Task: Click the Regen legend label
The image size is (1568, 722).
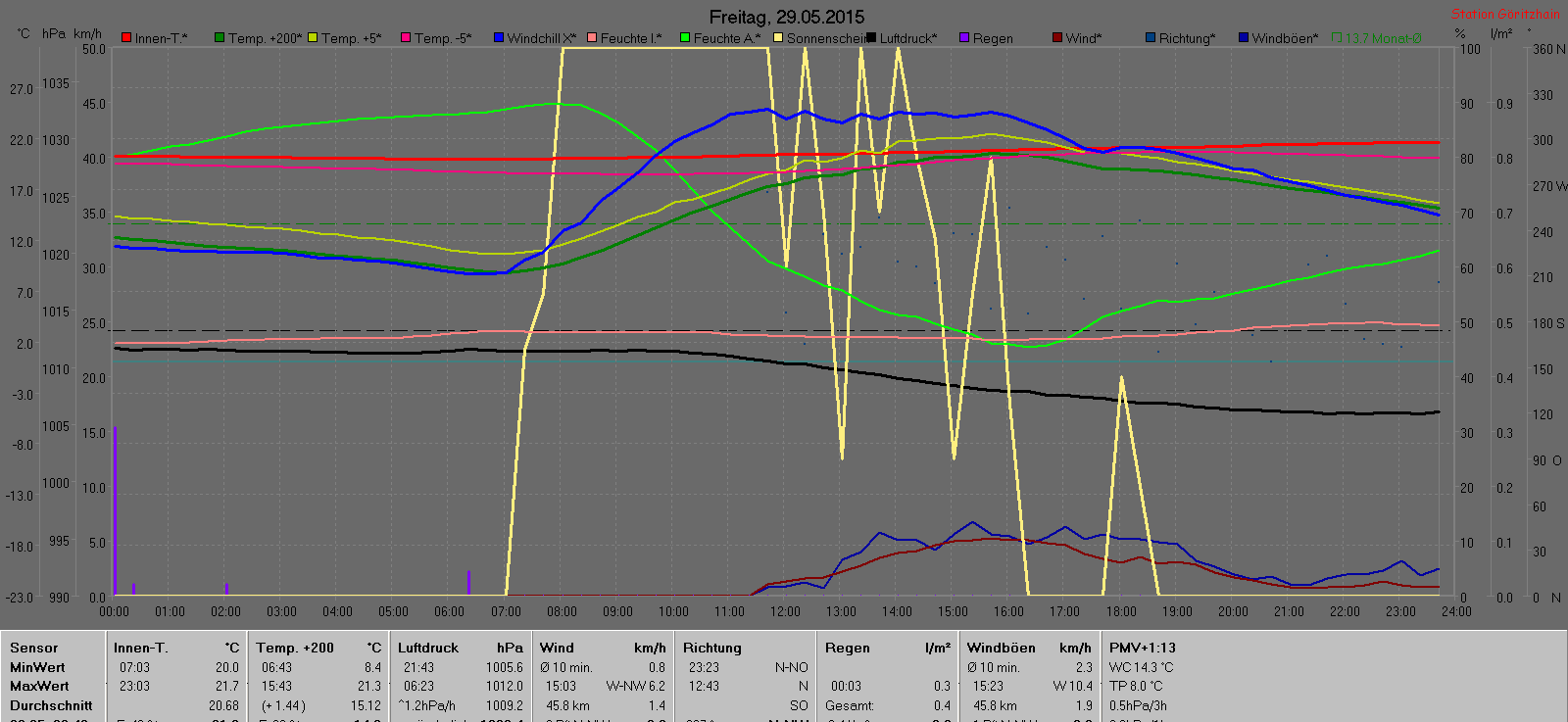Action: click(993, 38)
